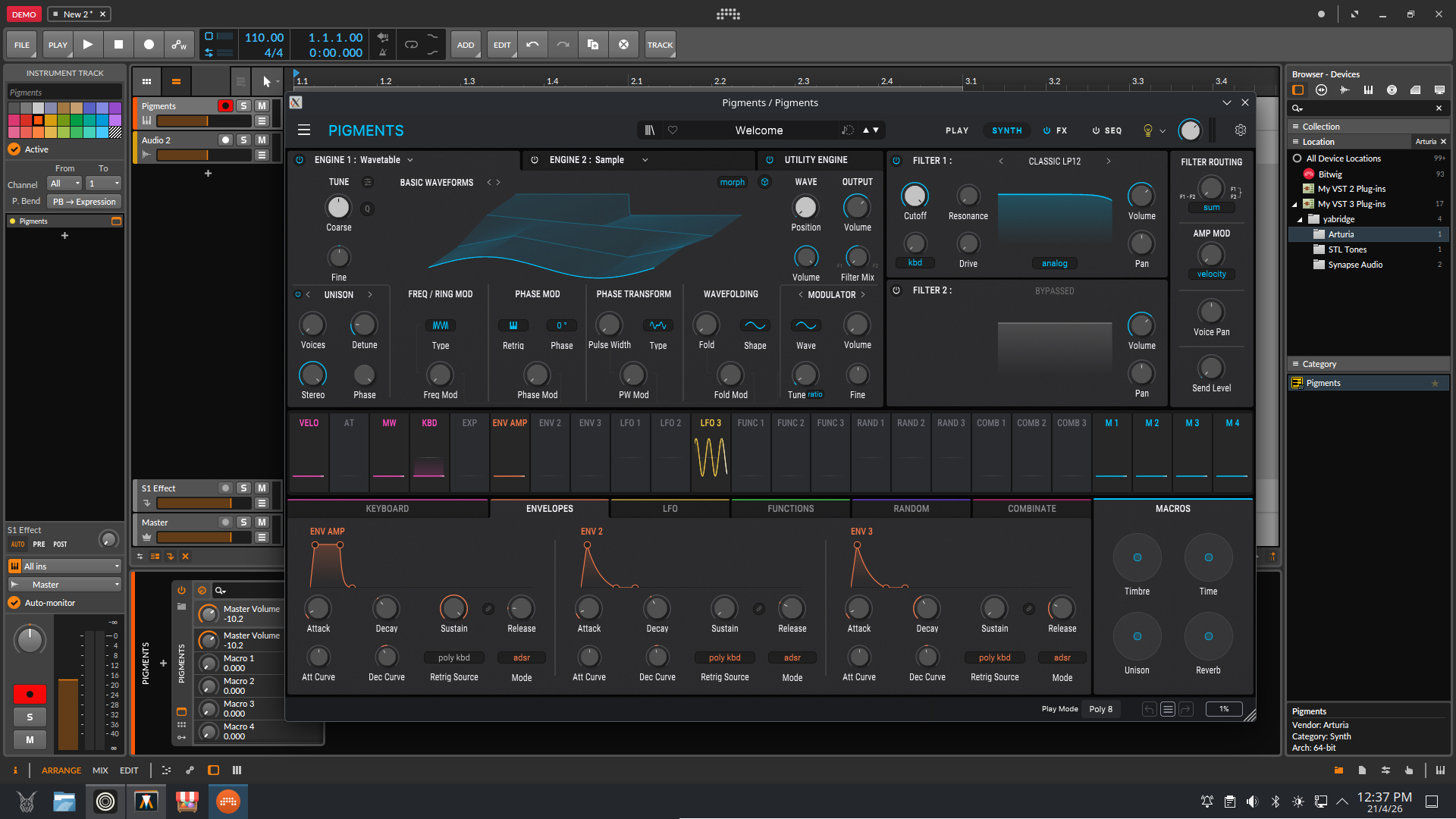Click the Pigments plugin window icon in inspector
1456x819 pixels.
117,221
